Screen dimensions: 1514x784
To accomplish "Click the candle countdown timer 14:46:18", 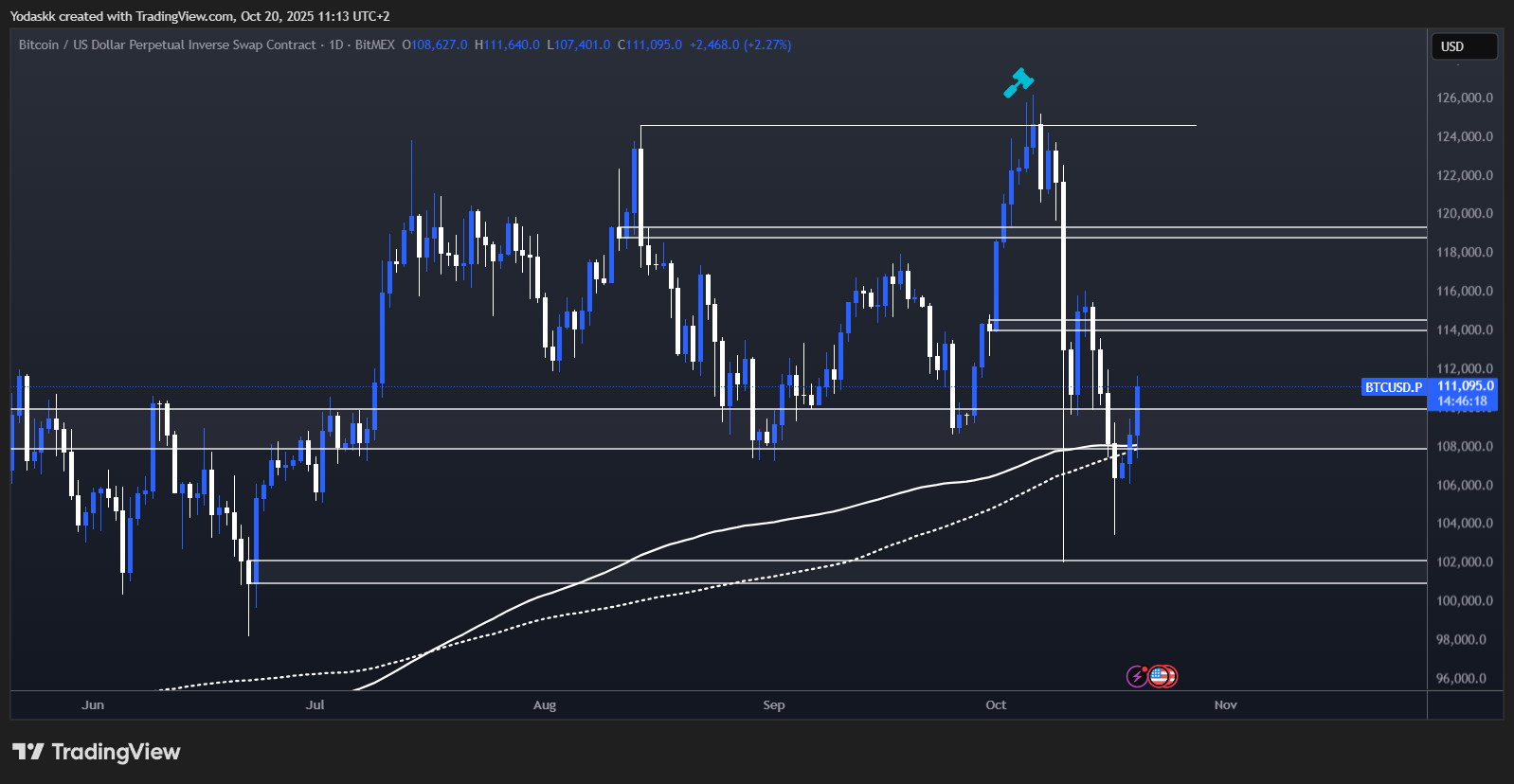I will (1465, 401).
